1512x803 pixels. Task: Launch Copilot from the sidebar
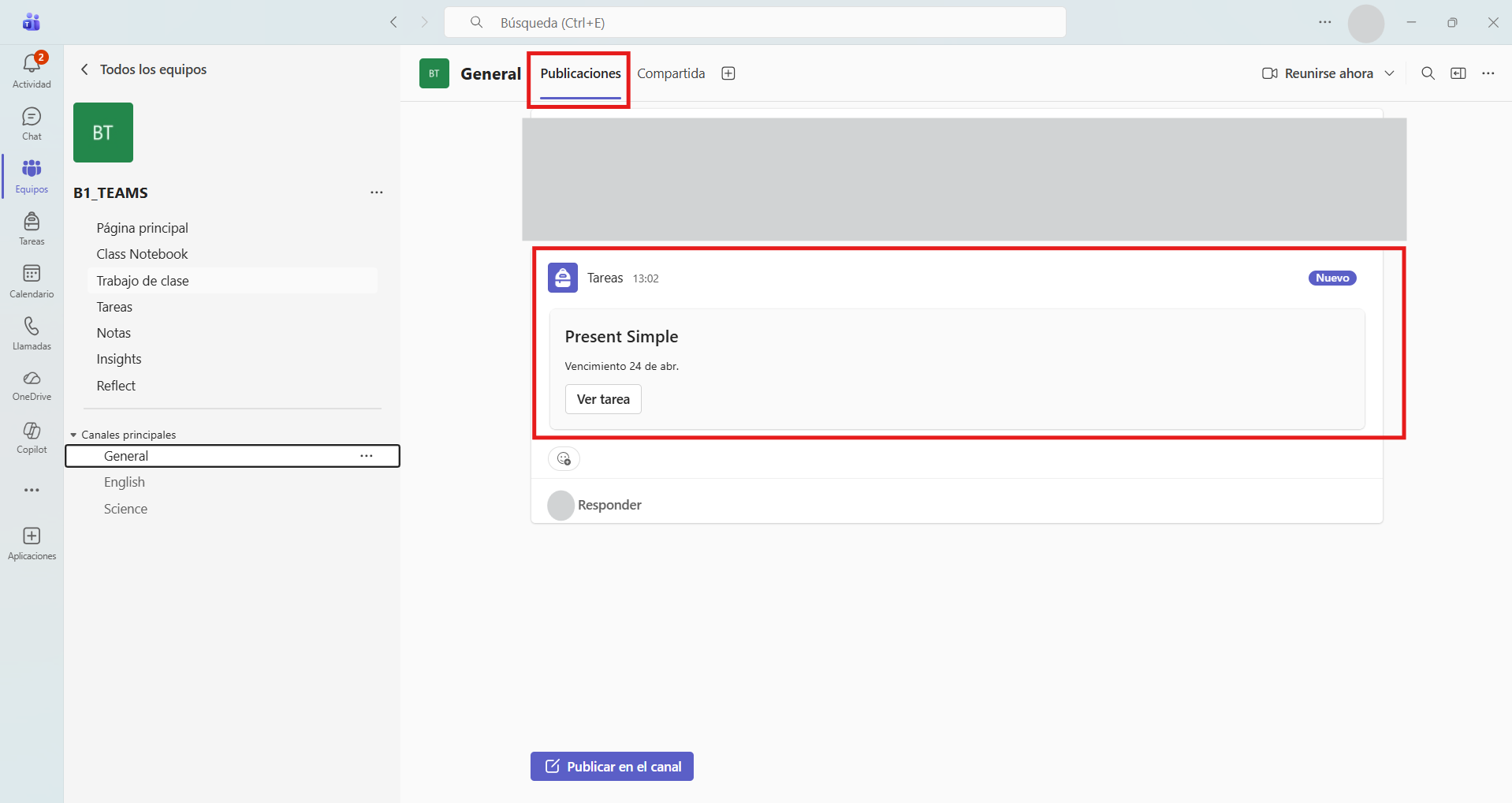(32, 438)
